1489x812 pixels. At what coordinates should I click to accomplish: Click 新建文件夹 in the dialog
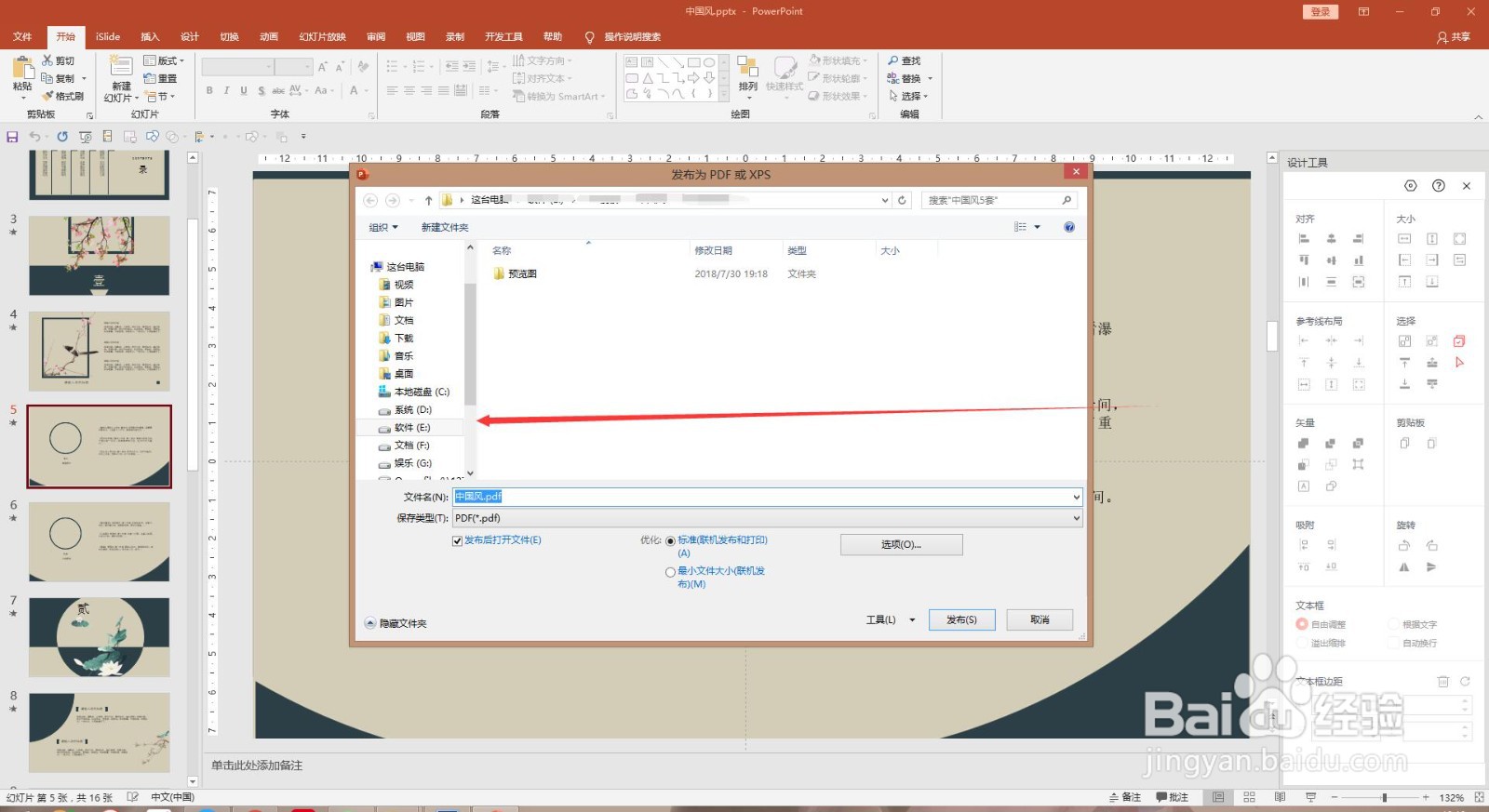445,227
